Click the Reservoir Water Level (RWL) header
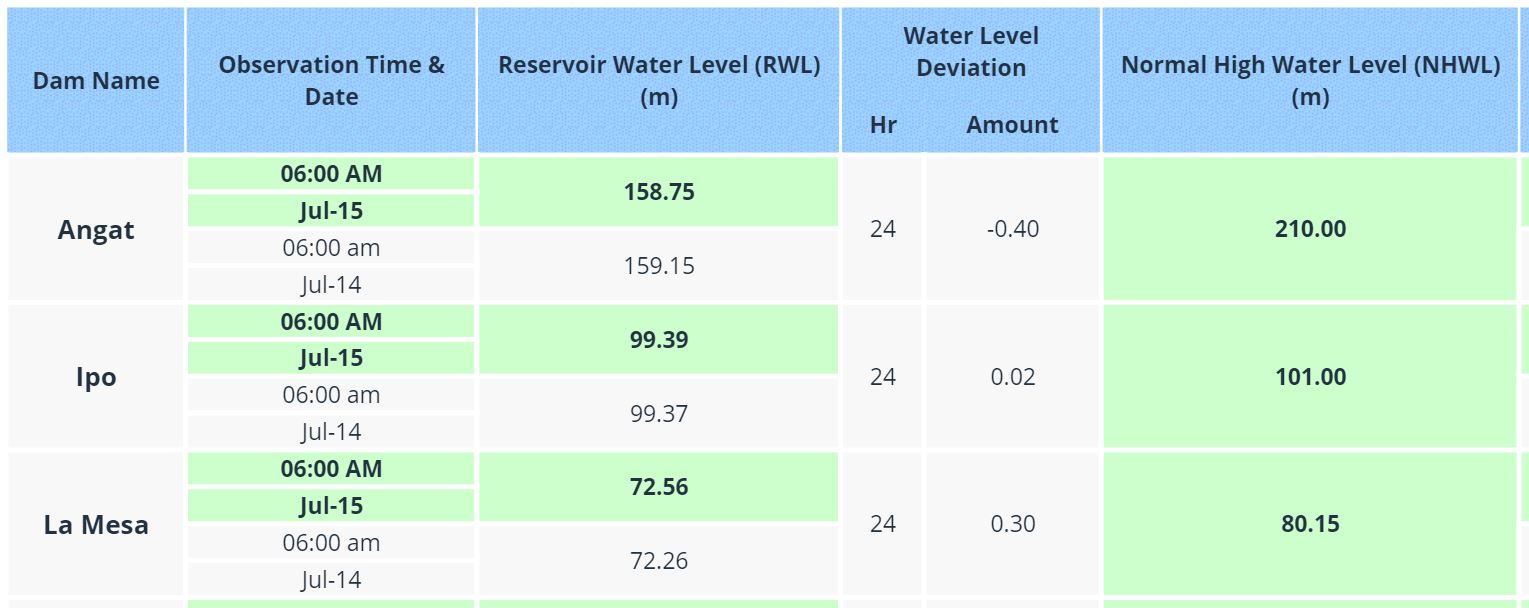This screenshot has width=1529, height=608. (x=659, y=81)
